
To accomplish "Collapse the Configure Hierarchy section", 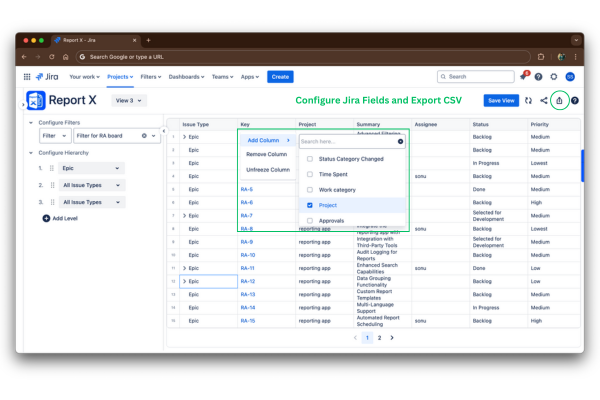I will pyautogui.click(x=31, y=153).
